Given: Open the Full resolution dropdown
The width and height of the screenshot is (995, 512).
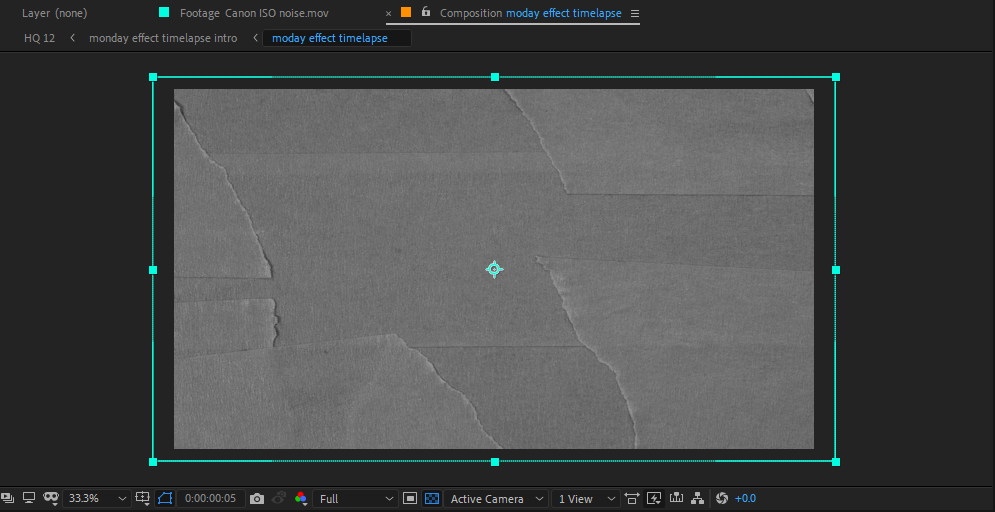Looking at the screenshot, I should [x=355, y=499].
